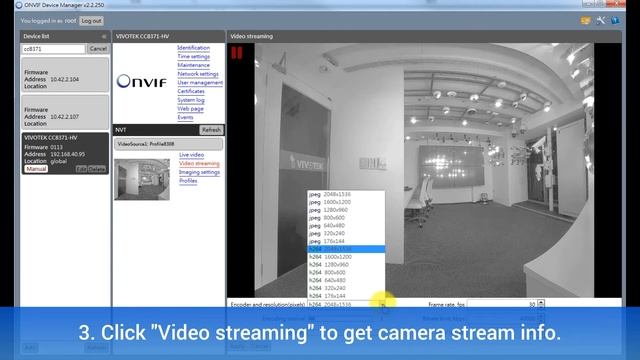
Task: Focus the device search field containing cc8371
Action: pos(53,49)
